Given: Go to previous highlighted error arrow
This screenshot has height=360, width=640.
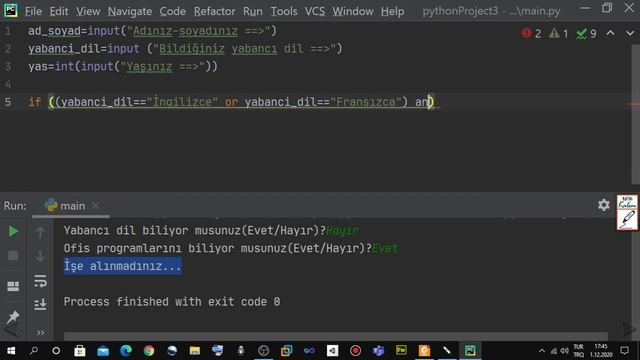Looking at the screenshot, I should point(611,33).
